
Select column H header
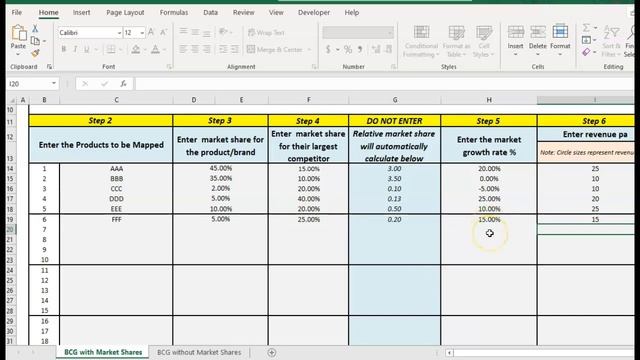[x=489, y=100]
